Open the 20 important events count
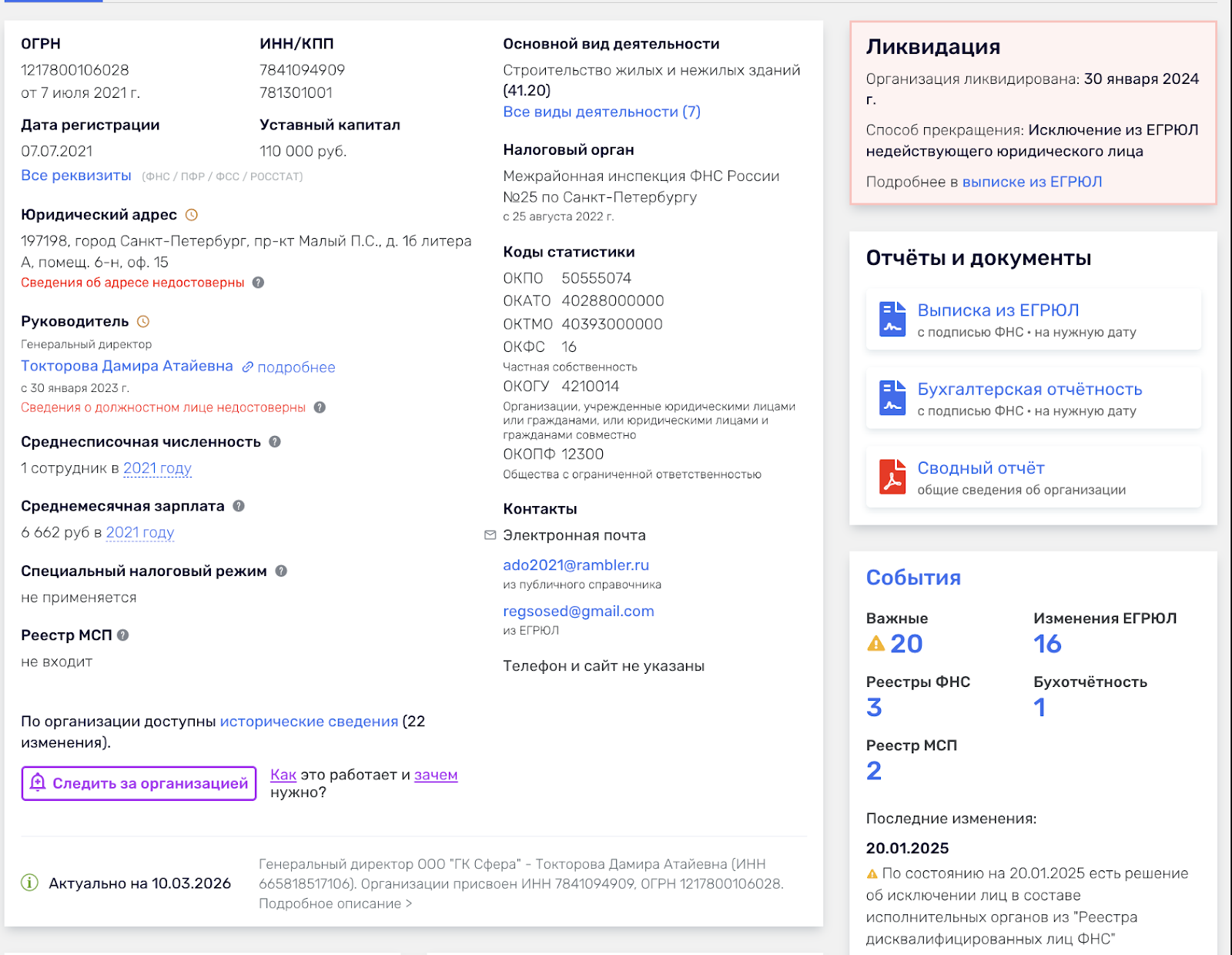Image resolution: width=1232 pixels, height=955 pixels. tap(906, 644)
